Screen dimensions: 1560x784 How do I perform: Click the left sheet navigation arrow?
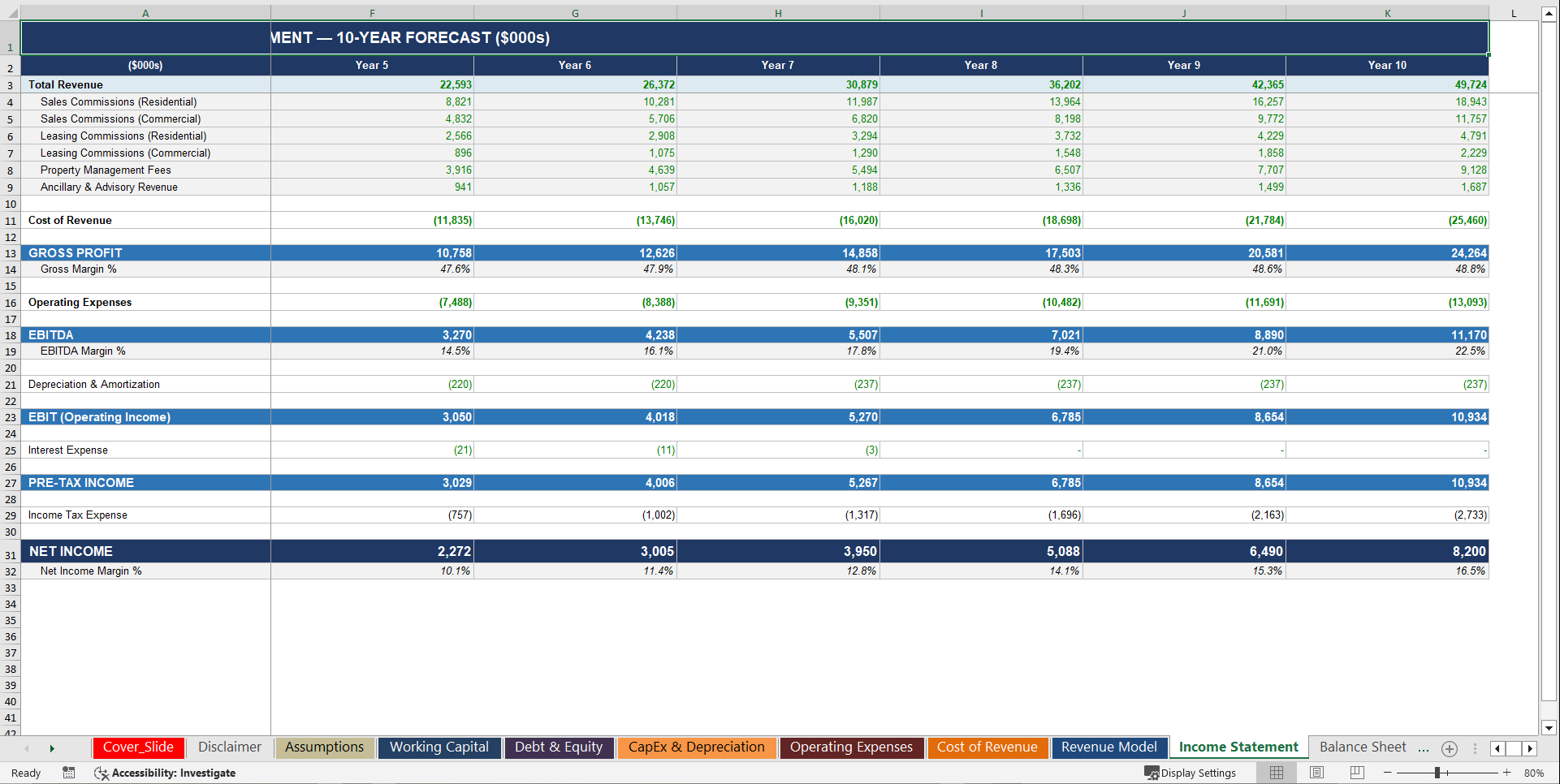coord(28,748)
